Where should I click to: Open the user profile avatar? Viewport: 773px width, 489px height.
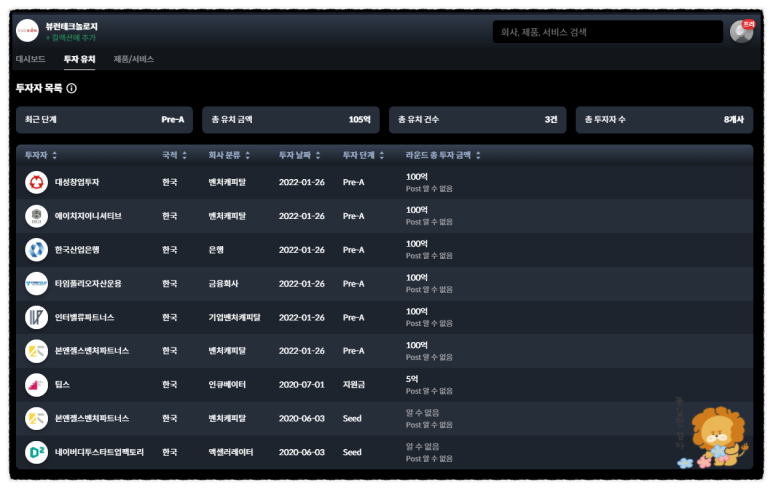click(x=741, y=32)
